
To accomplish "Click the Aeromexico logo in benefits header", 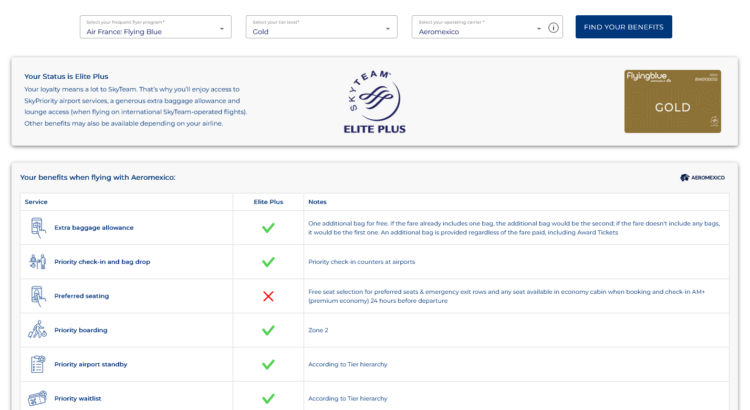I will [702, 177].
